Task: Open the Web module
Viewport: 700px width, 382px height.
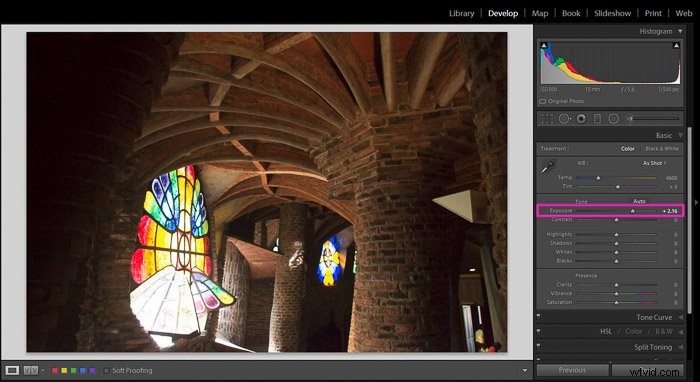Action: click(683, 13)
